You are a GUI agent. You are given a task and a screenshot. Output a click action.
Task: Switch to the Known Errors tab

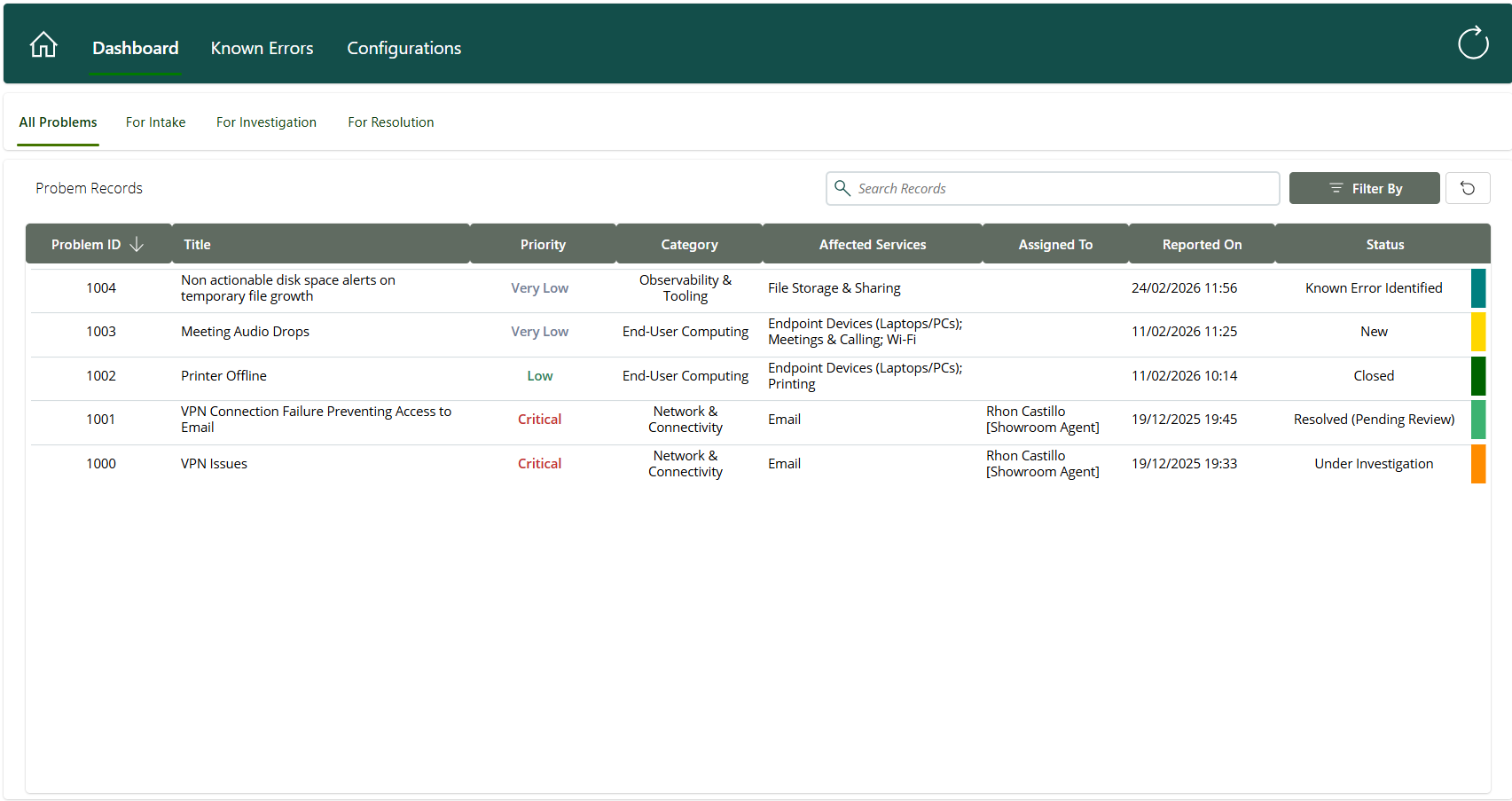pos(262,48)
